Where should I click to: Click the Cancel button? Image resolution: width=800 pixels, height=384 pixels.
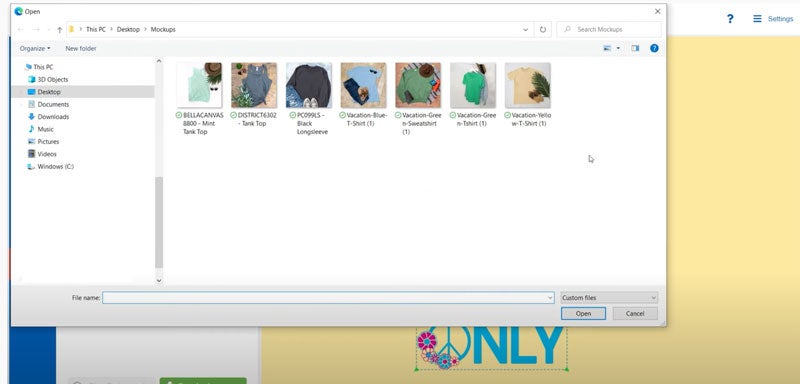pos(635,314)
